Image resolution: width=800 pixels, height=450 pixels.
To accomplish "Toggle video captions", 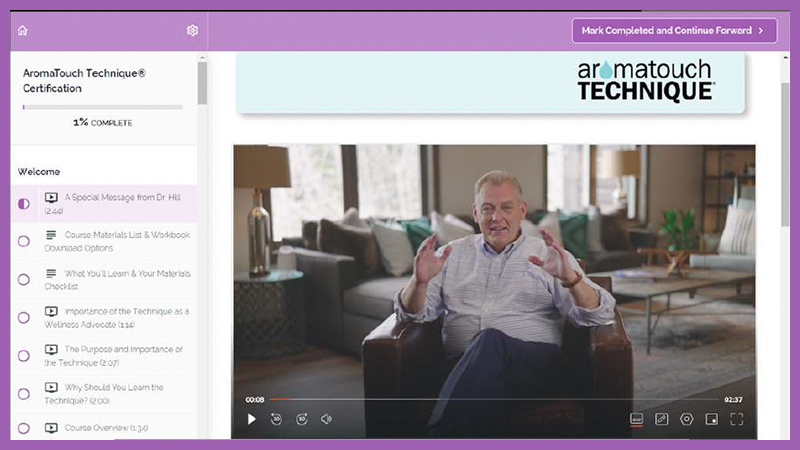I will point(636,419).
